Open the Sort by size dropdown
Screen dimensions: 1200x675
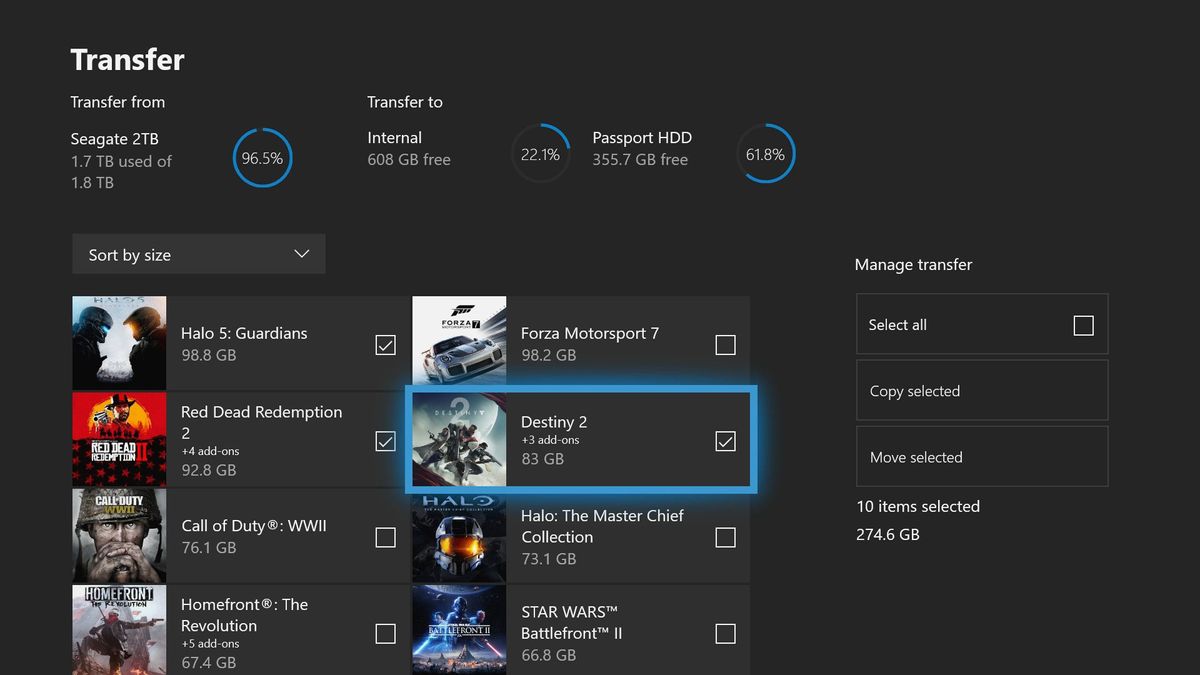(x=198, y=254)
